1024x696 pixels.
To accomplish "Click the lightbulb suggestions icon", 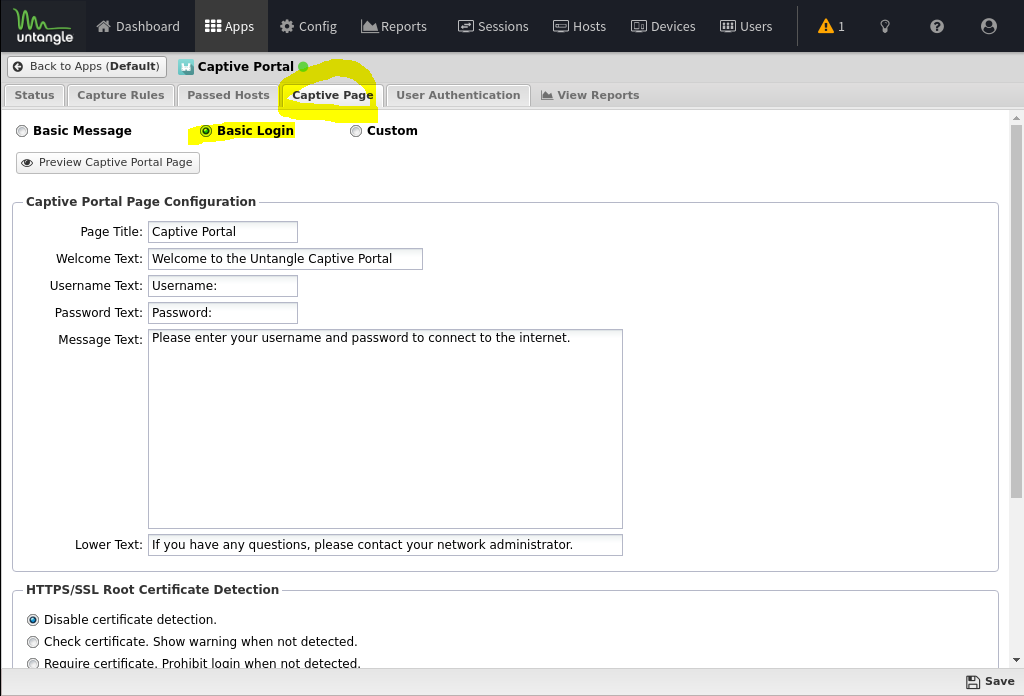I will (x=885, y=26).
